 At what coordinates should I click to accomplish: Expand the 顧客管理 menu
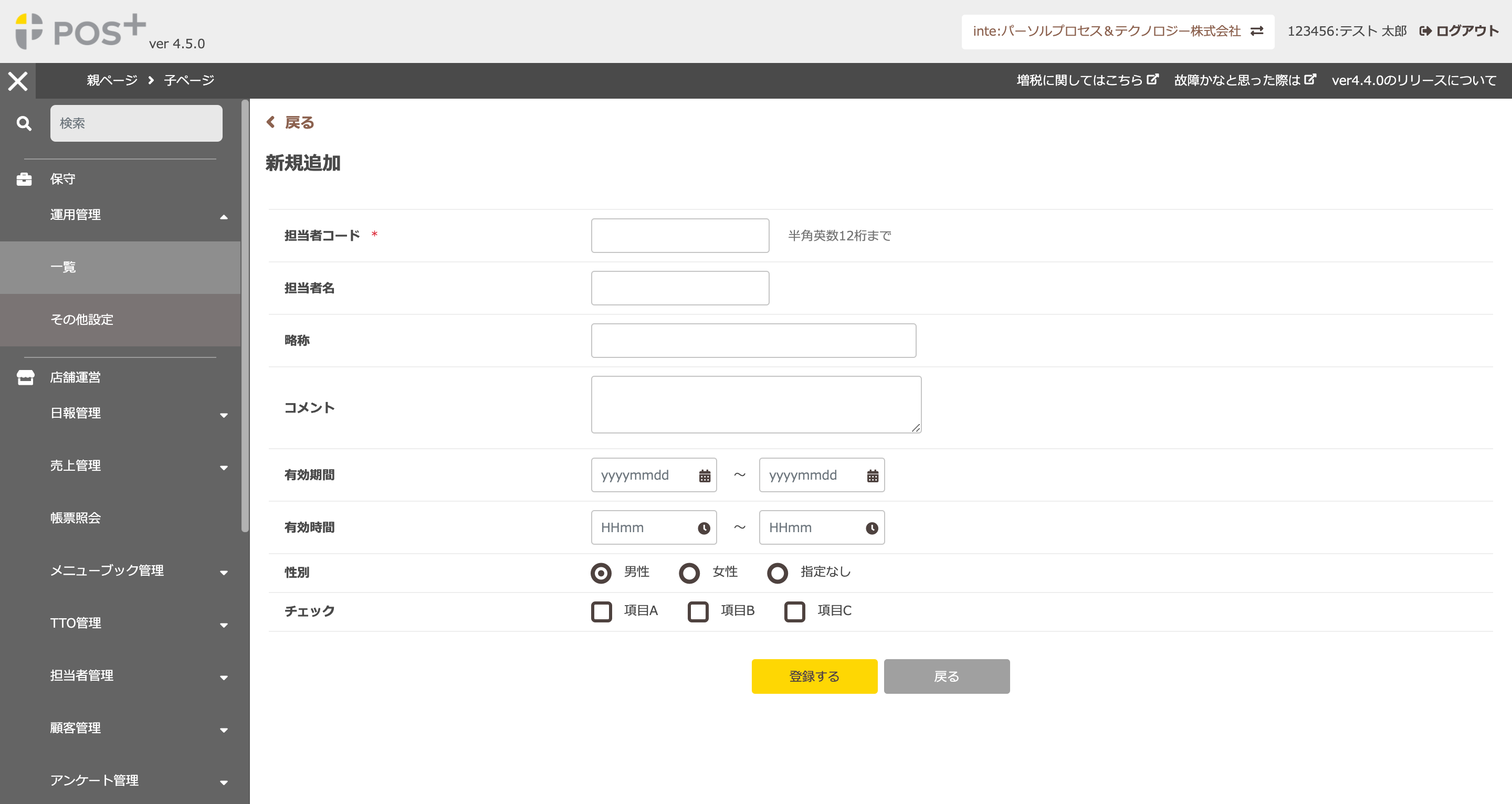coord(224,731)
